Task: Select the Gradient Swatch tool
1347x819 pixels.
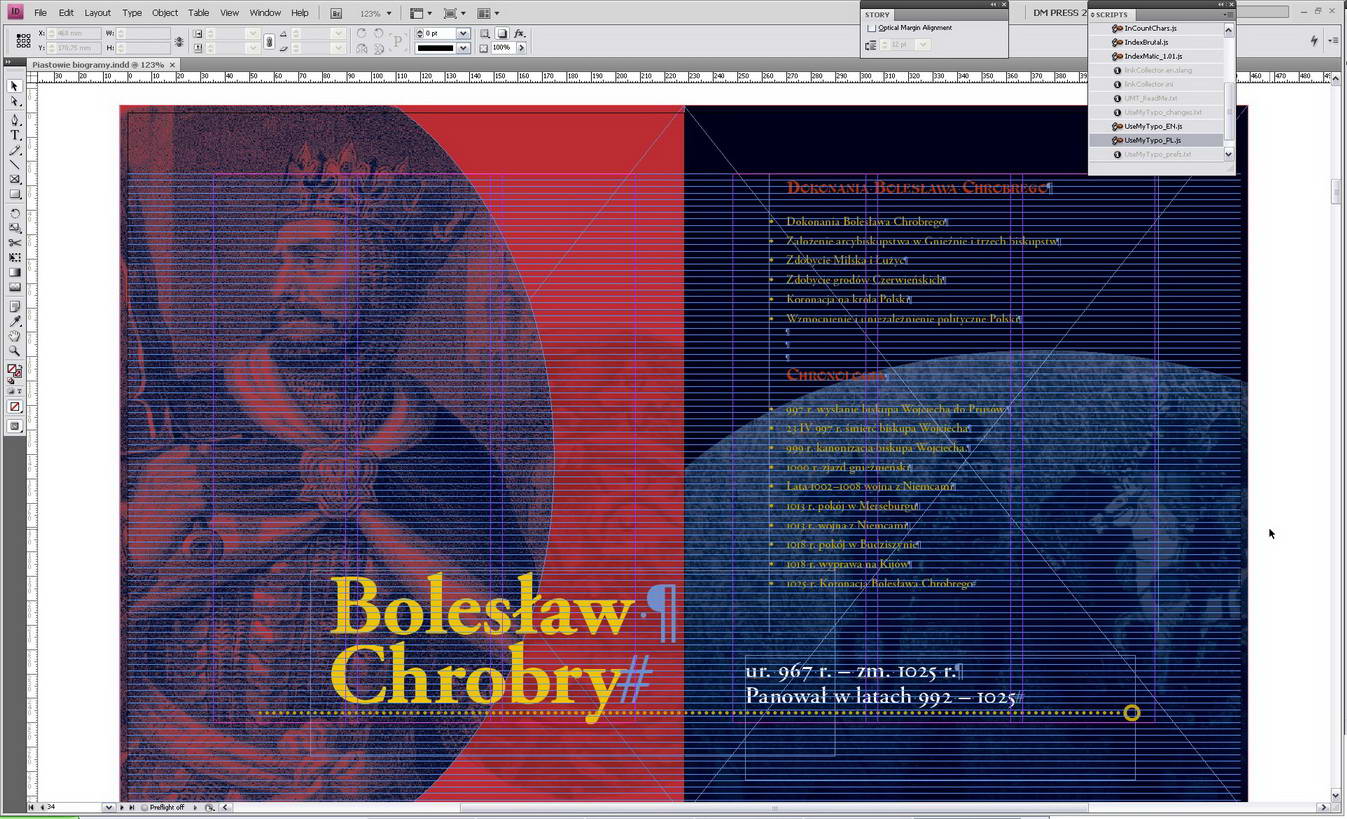Action: (14, 273)
